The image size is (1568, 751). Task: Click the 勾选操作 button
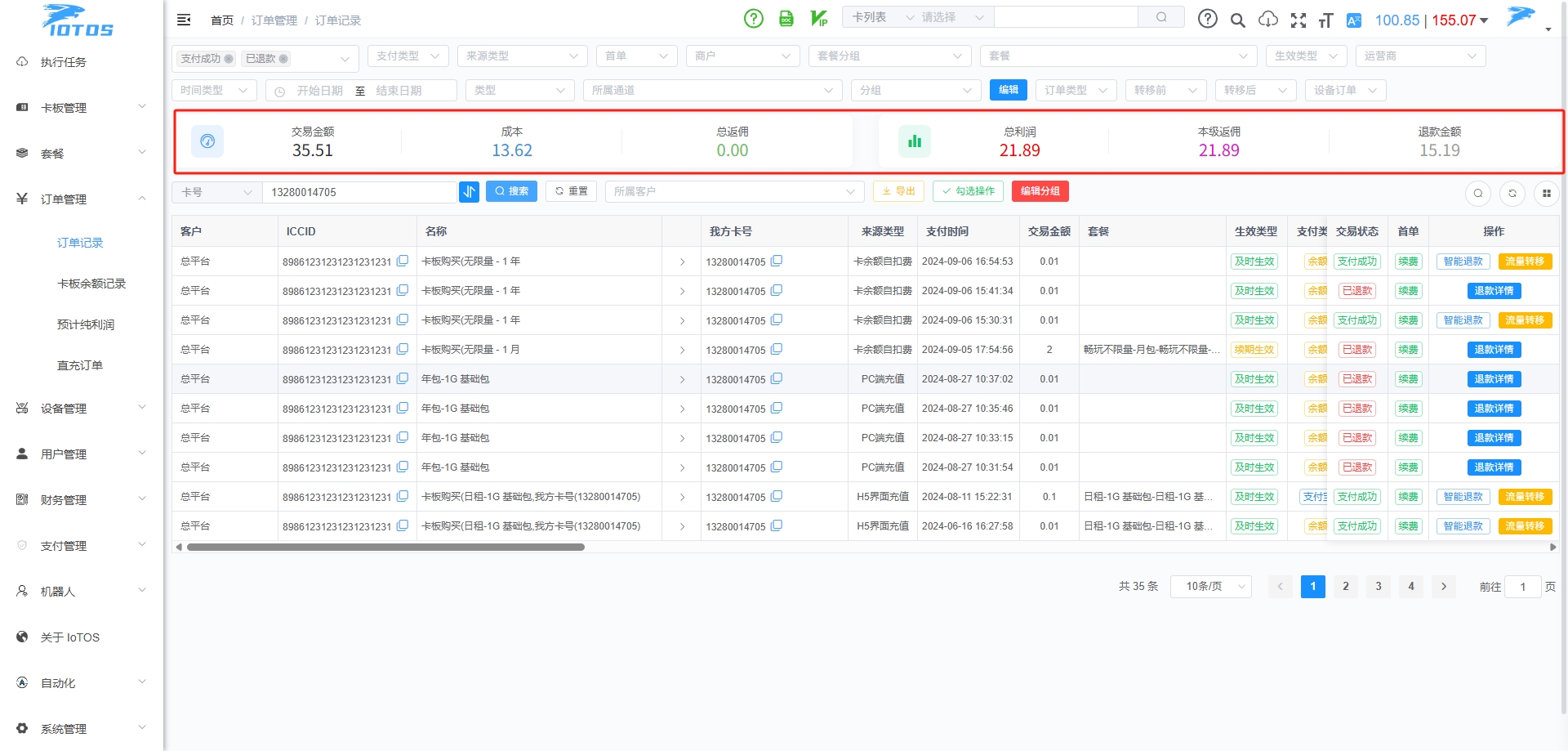point(968,191)
